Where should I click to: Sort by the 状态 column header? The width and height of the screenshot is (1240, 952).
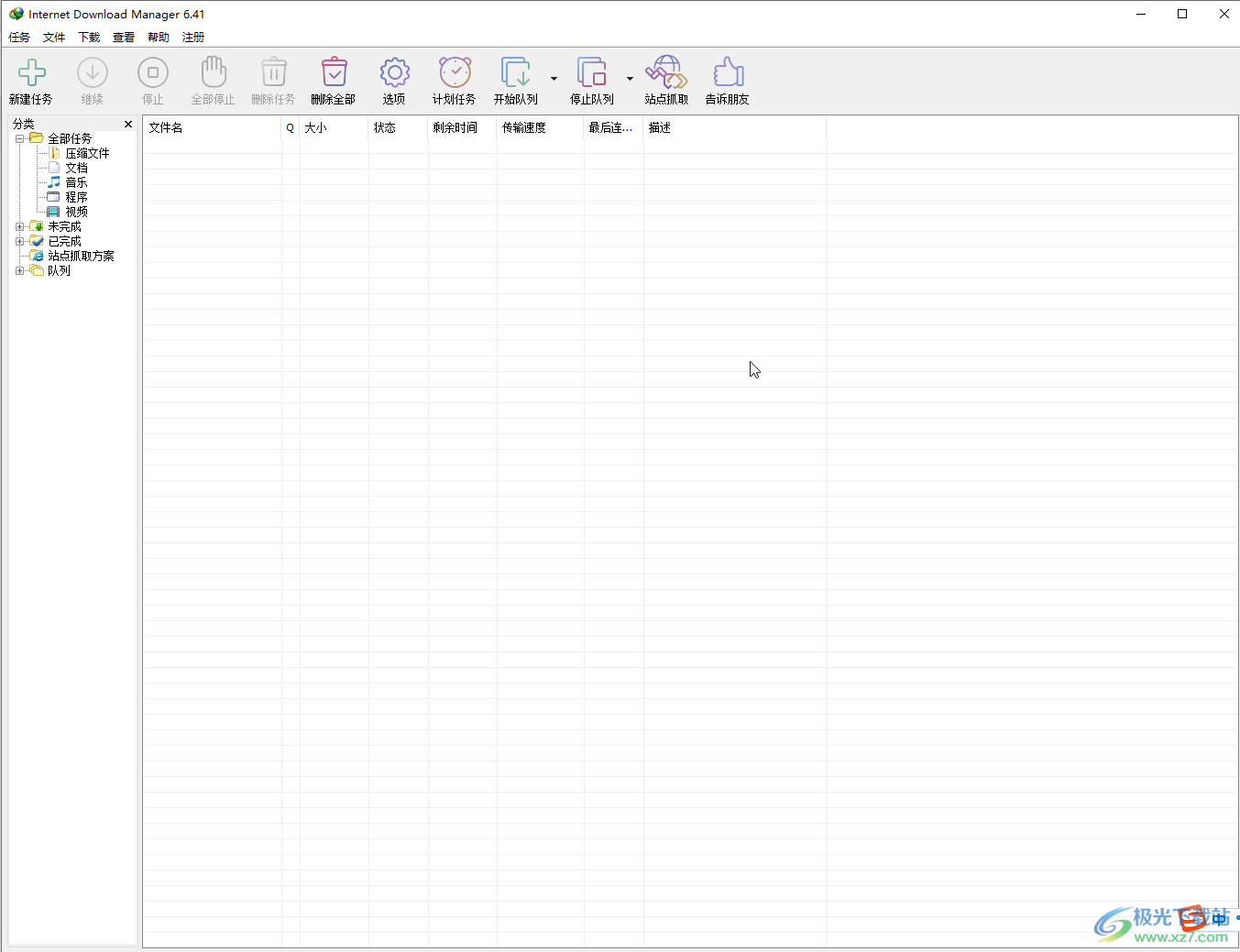pyautogui.click(x=398, y=127)
